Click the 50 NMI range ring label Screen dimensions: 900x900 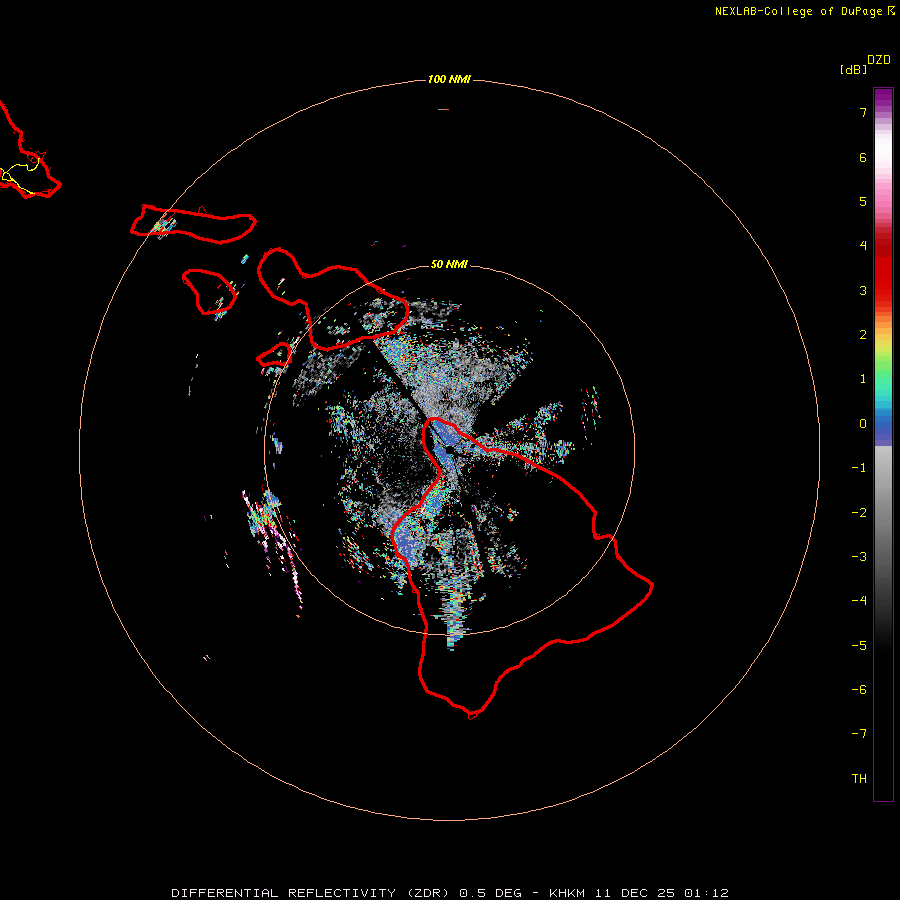(x=449, y=264)
